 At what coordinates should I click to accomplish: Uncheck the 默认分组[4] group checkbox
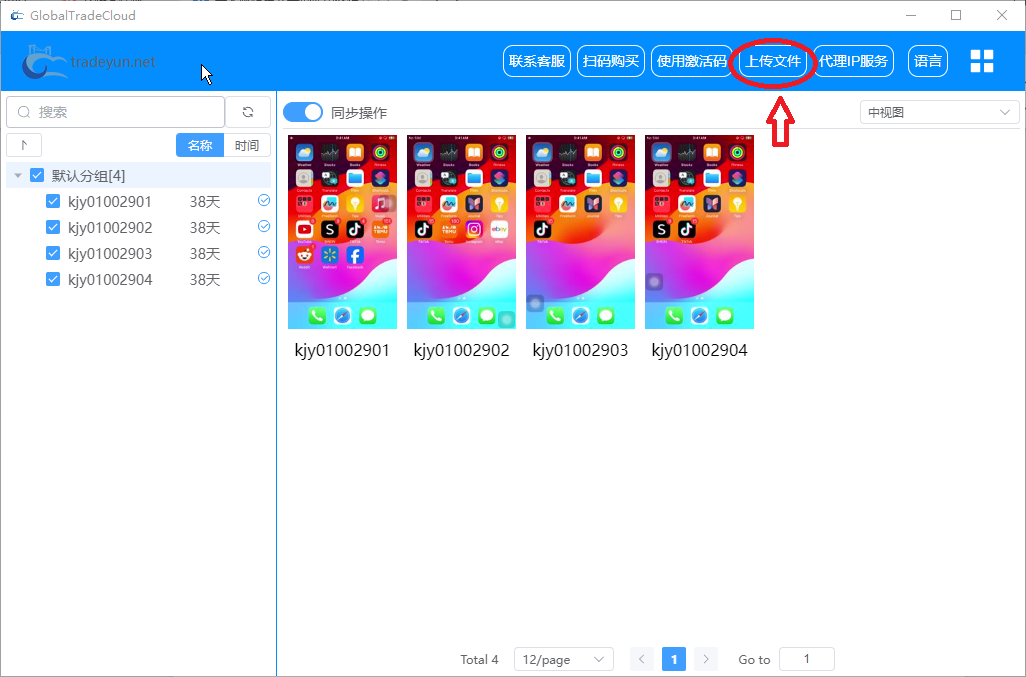(x=37, y=175)
